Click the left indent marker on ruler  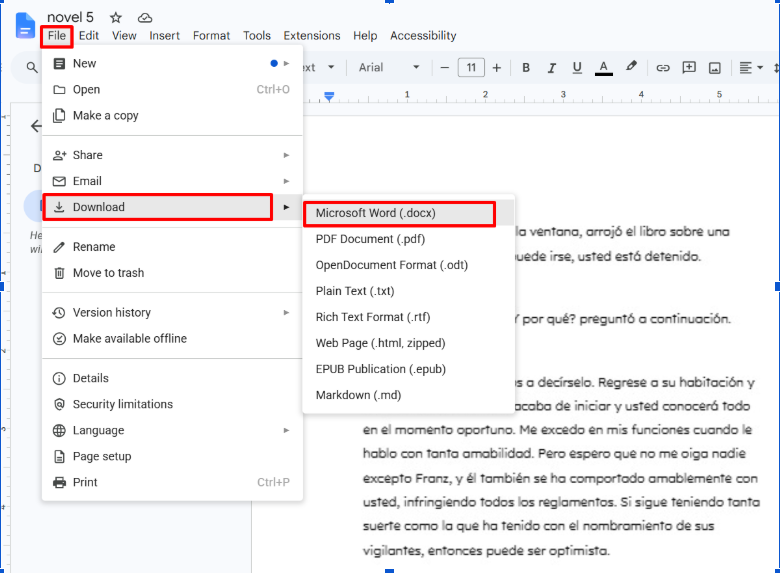coord(329,96)
